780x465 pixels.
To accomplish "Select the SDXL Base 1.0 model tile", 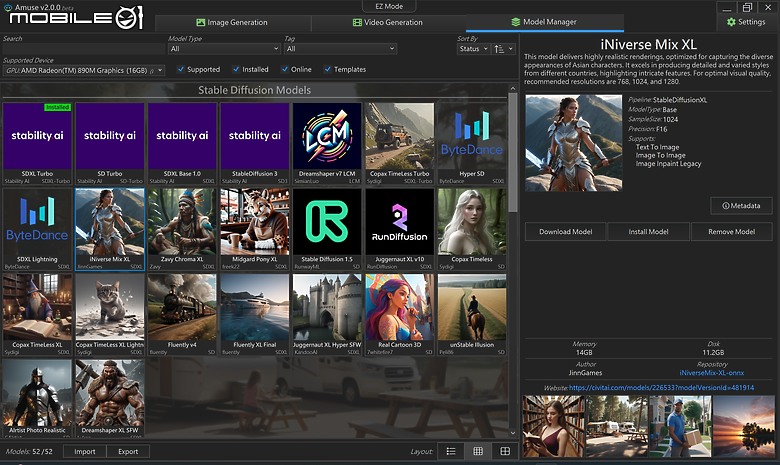I will (x=182, y=144).
